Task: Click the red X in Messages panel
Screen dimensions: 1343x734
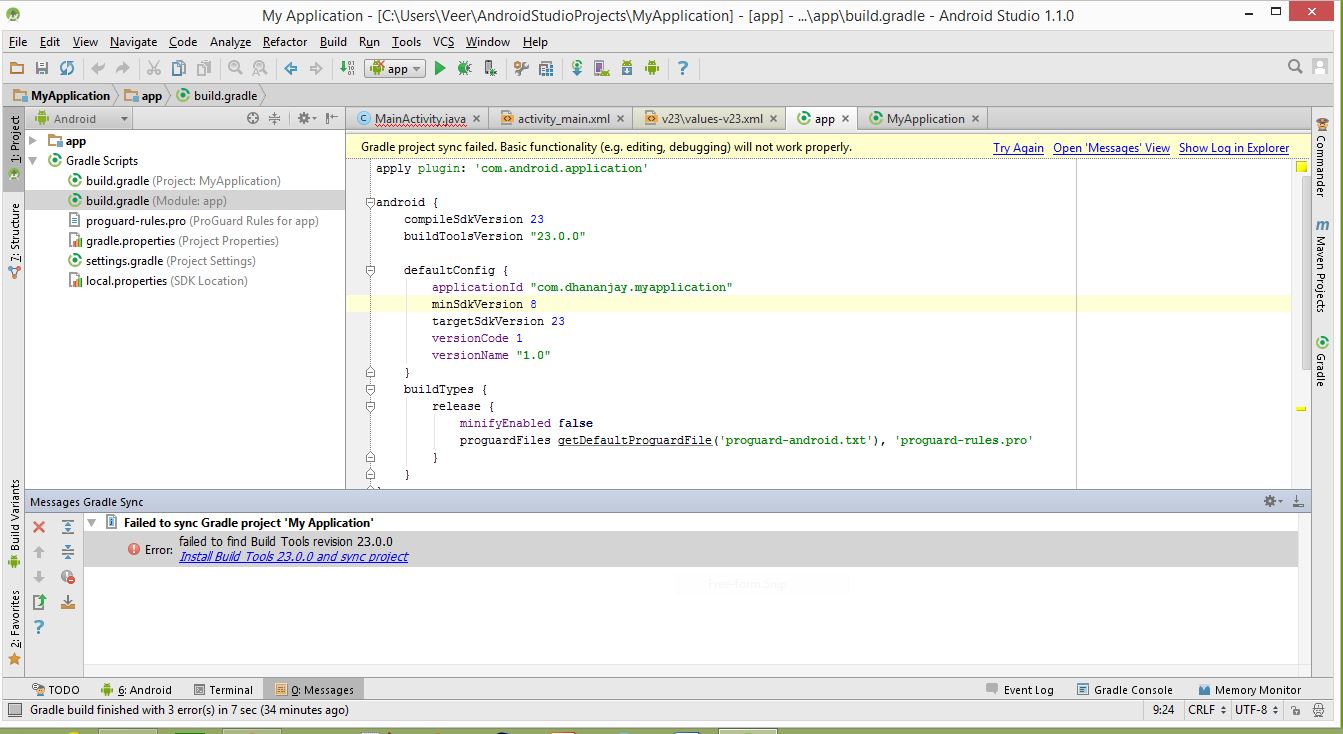Action: (39, 527)
